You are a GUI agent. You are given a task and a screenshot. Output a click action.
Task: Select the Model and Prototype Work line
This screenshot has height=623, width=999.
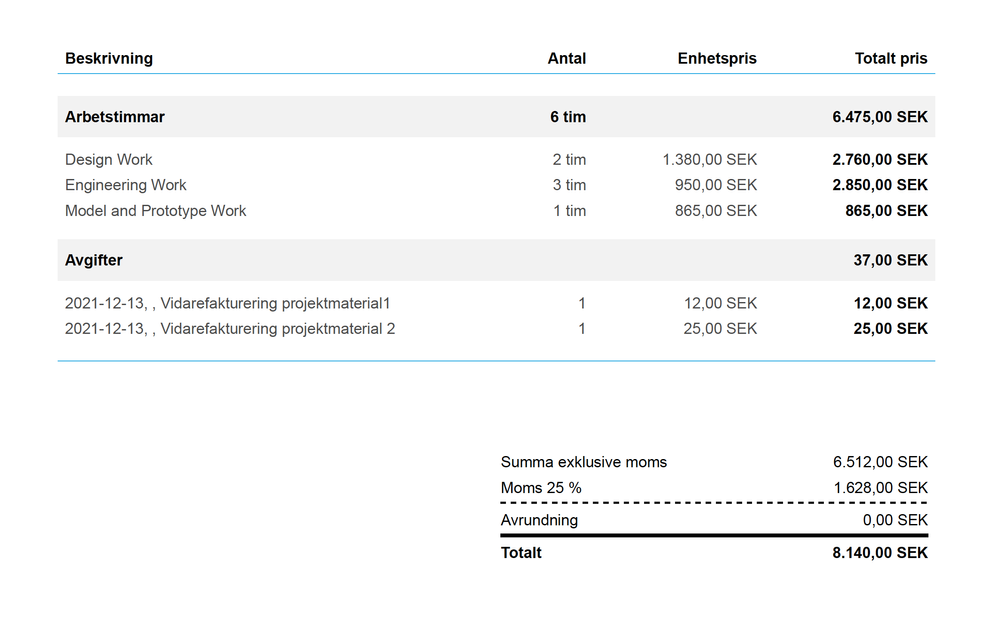click(496, 211)
